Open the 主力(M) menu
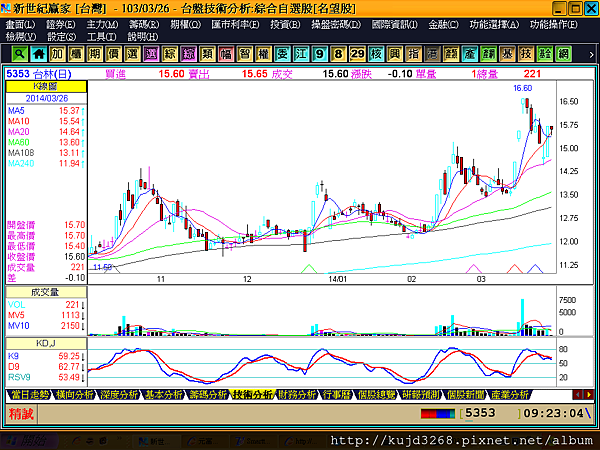Screen dimensions: 600x450 pyautogui.click(x=102, y=24)
